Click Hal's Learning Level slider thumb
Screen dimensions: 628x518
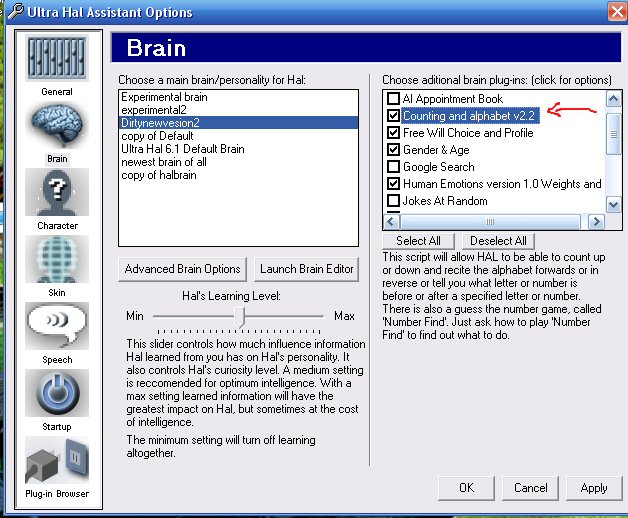[x=239, y=318]
